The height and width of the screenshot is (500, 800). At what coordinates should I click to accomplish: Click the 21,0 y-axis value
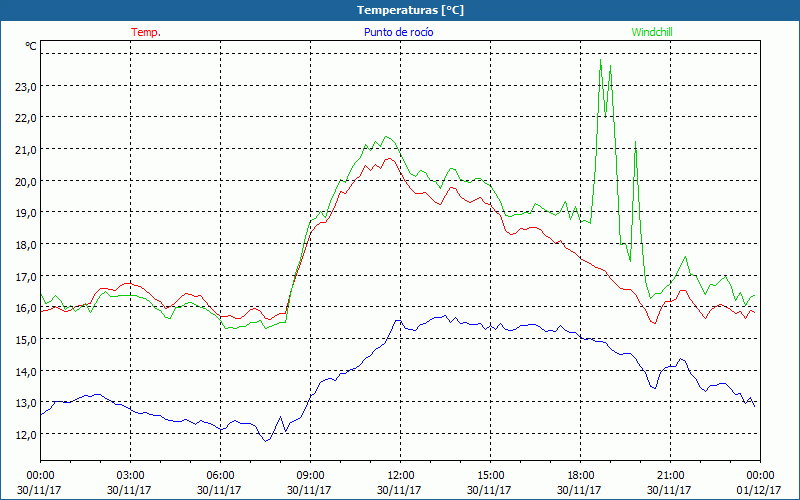(26, 150)
